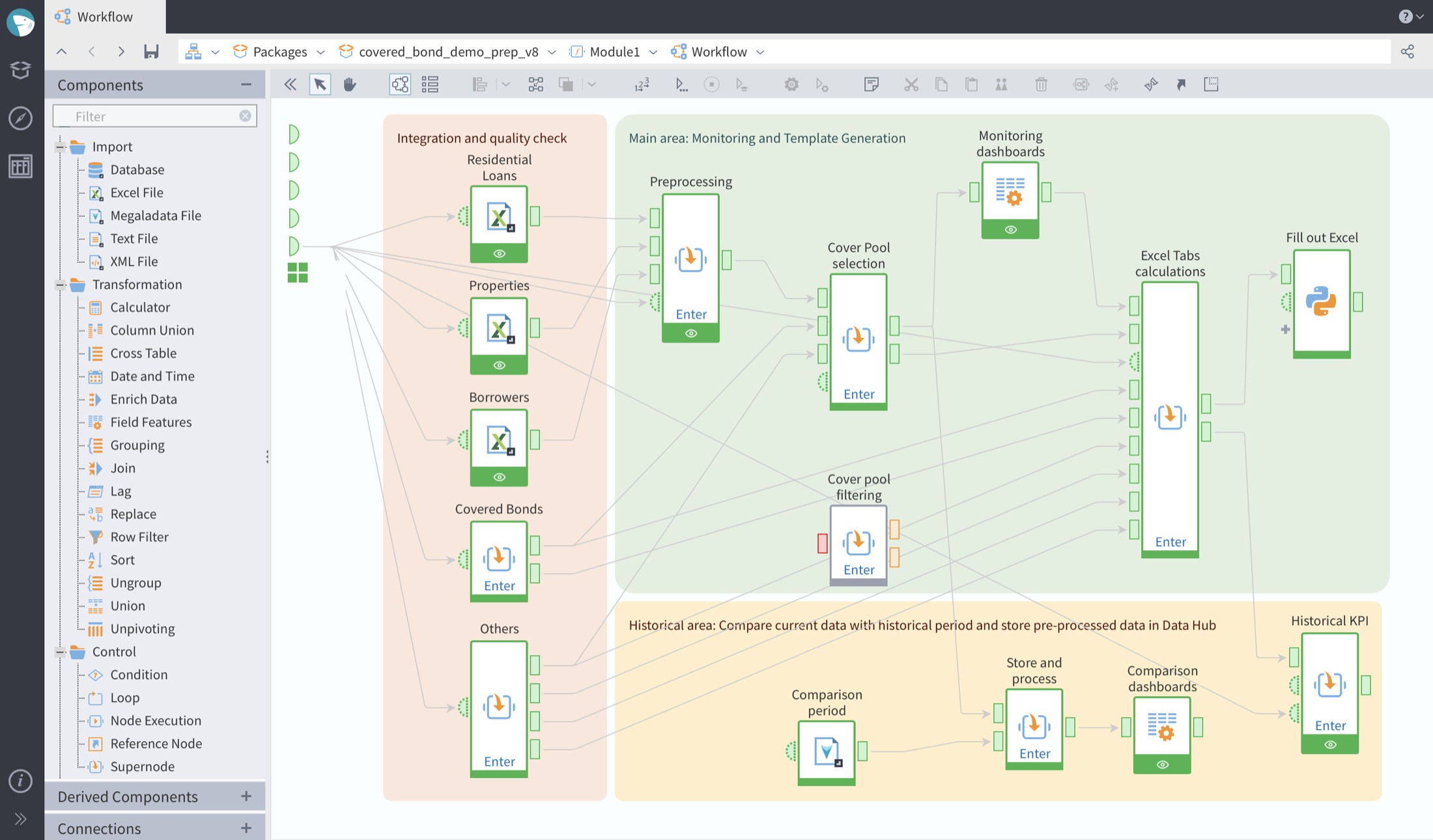Expand the Connections panel

(x=246, y=828)
